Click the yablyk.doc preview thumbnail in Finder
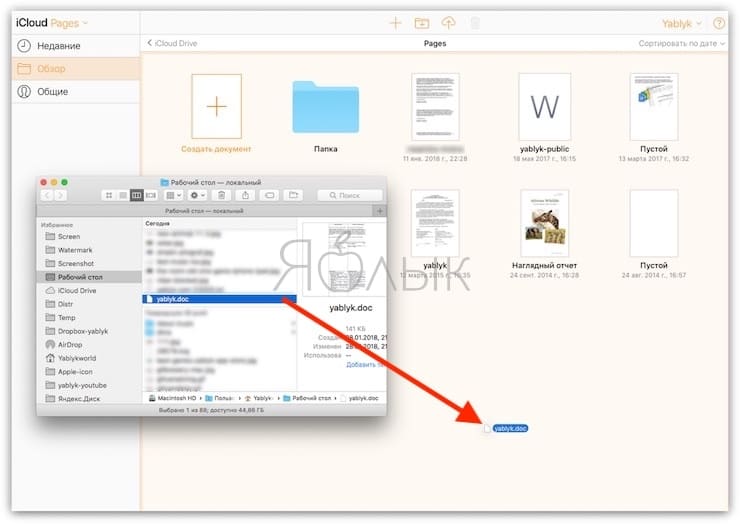The width and height of the screenshot is (740, 524). (345, 260)
